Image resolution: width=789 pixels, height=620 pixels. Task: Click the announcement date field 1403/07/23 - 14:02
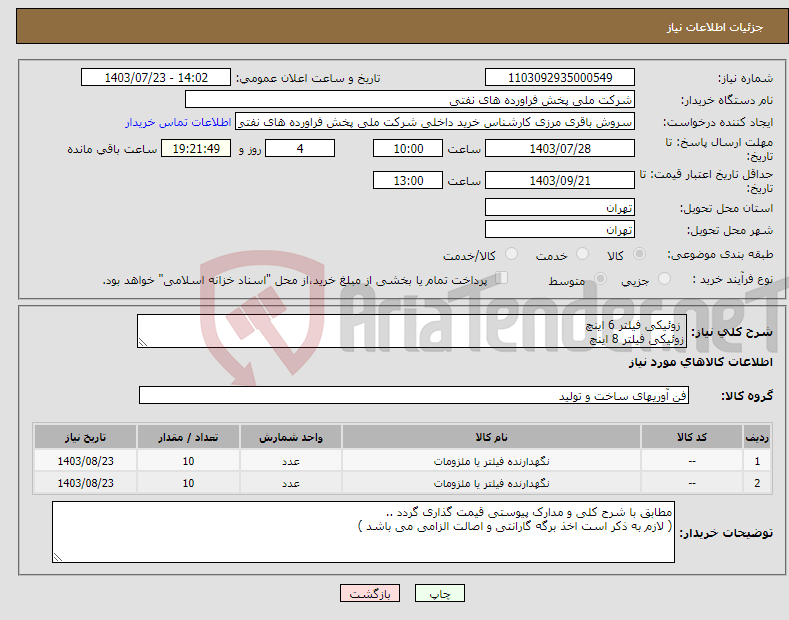click(x=155, y=78)
